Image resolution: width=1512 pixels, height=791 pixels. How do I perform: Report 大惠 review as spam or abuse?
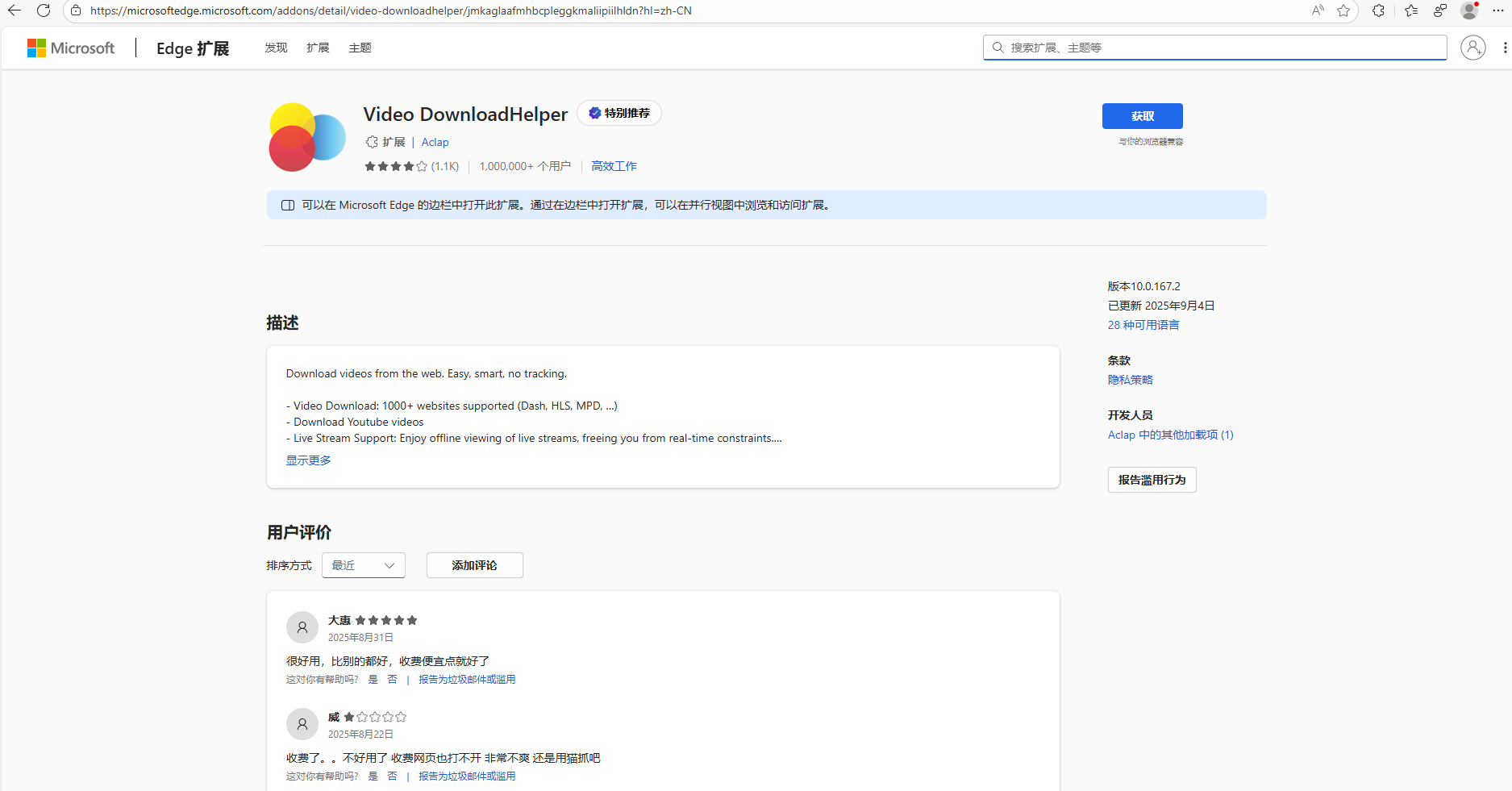(467, 680)
